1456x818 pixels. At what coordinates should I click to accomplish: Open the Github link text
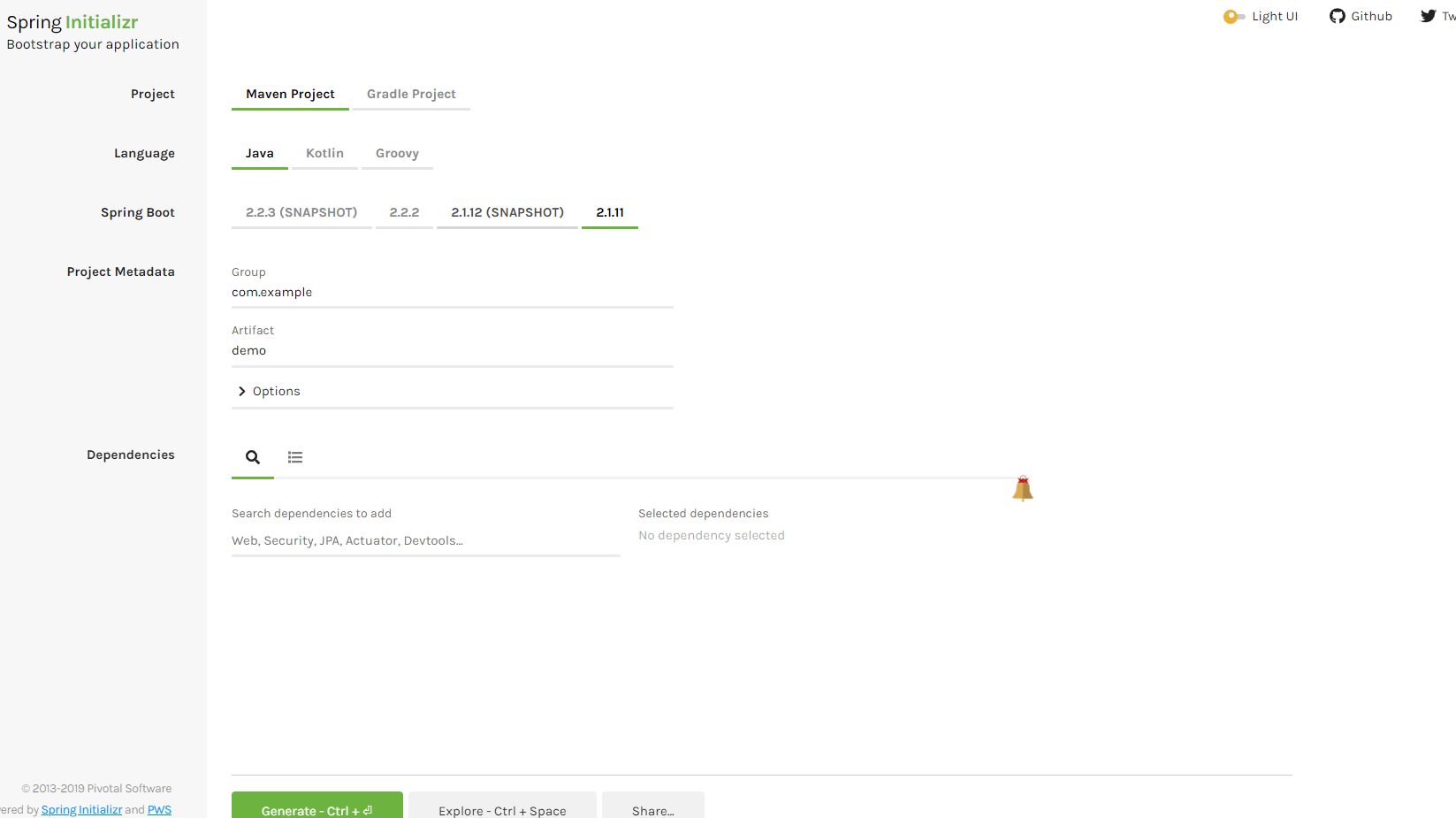pos(1371,16)
